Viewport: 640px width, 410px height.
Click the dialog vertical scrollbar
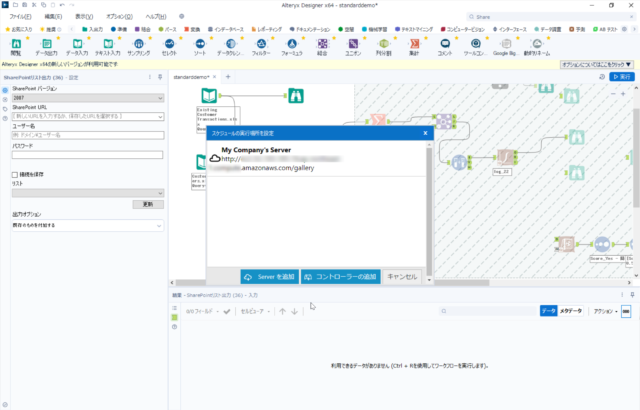429,211
